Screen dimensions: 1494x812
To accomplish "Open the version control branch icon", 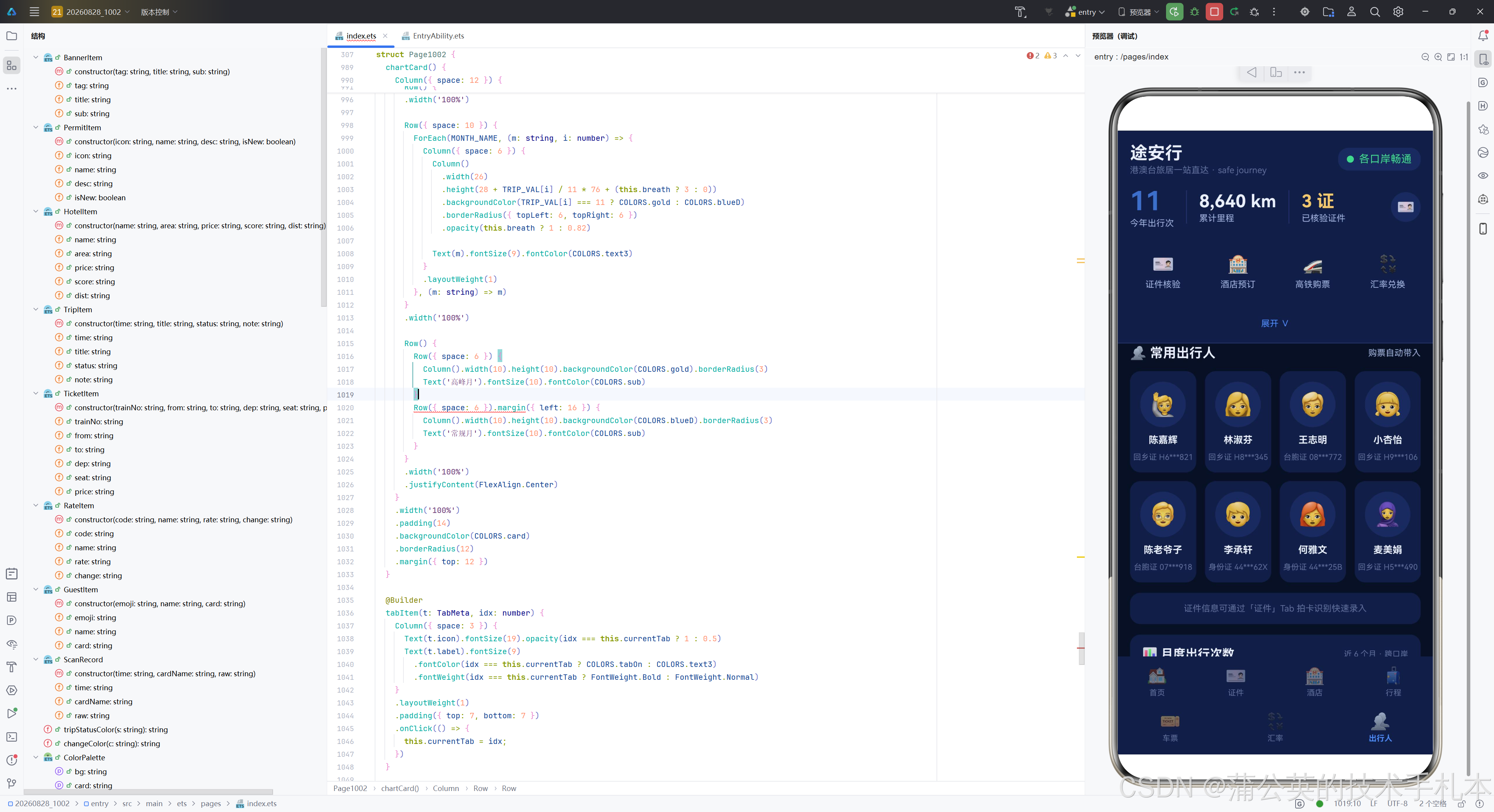I will coord(12,783).
